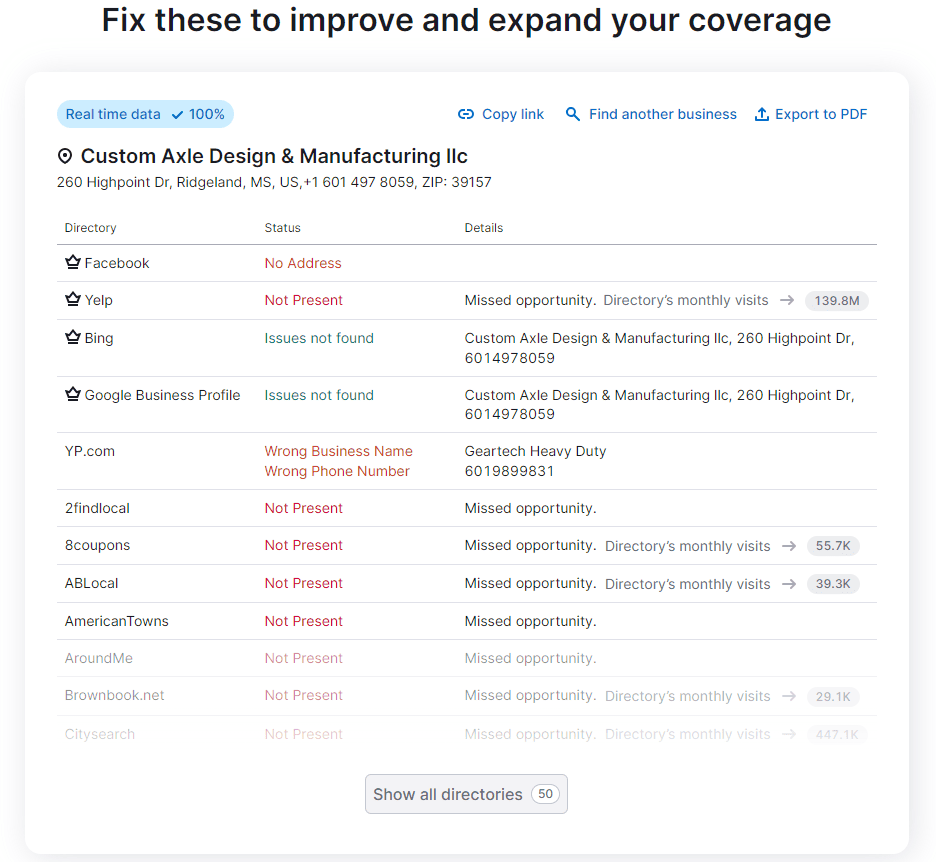Click the Real time data 100% badge
The image size is (936, 862).
point(145,114)
